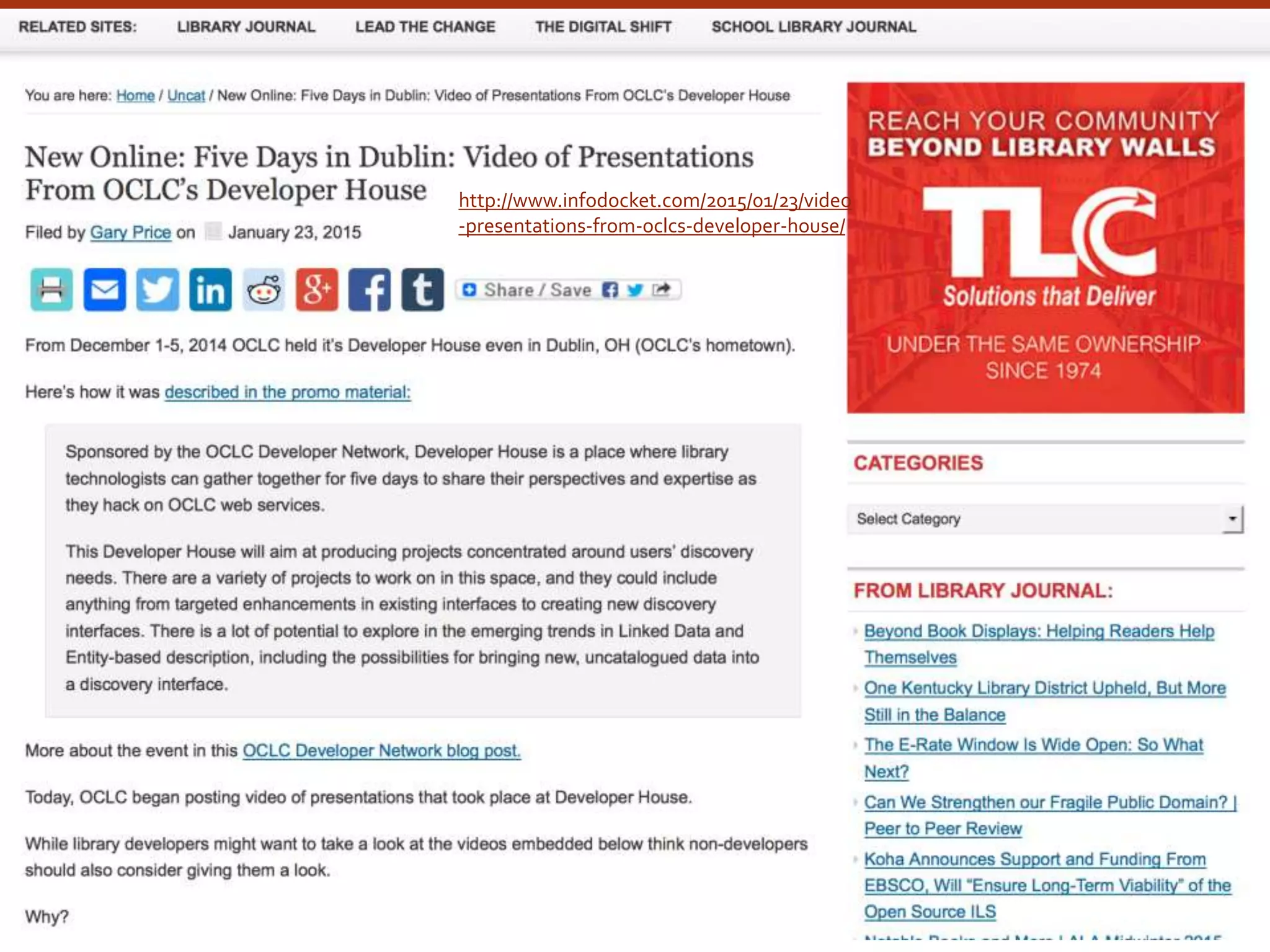The height and width of the screenshot is (952, 1270).
Task: Visit School Library Journal site
Action: 814,27
